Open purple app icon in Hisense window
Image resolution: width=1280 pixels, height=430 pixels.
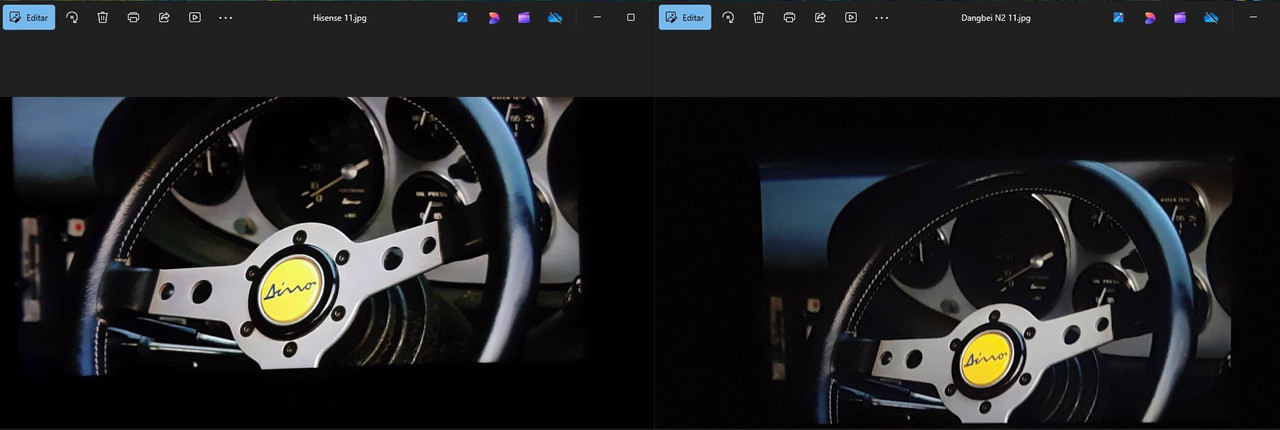click(x=524, y=18)
